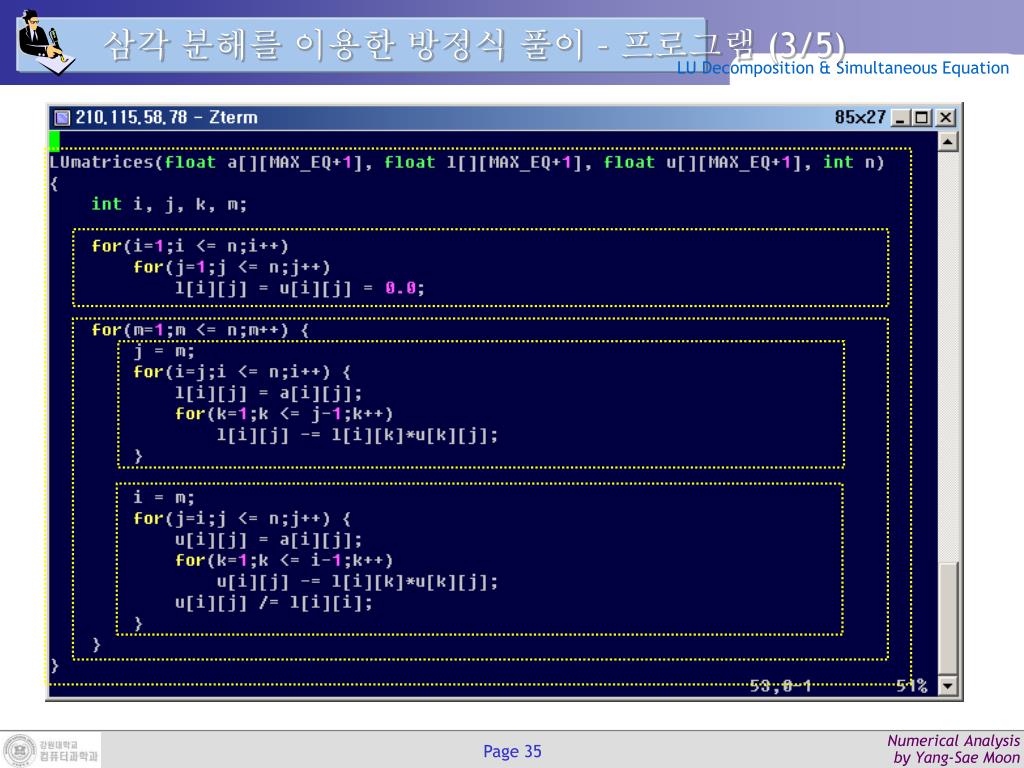Click the line 'for(k=1;k <= i-1;k++)'

[x=284, y=560]
